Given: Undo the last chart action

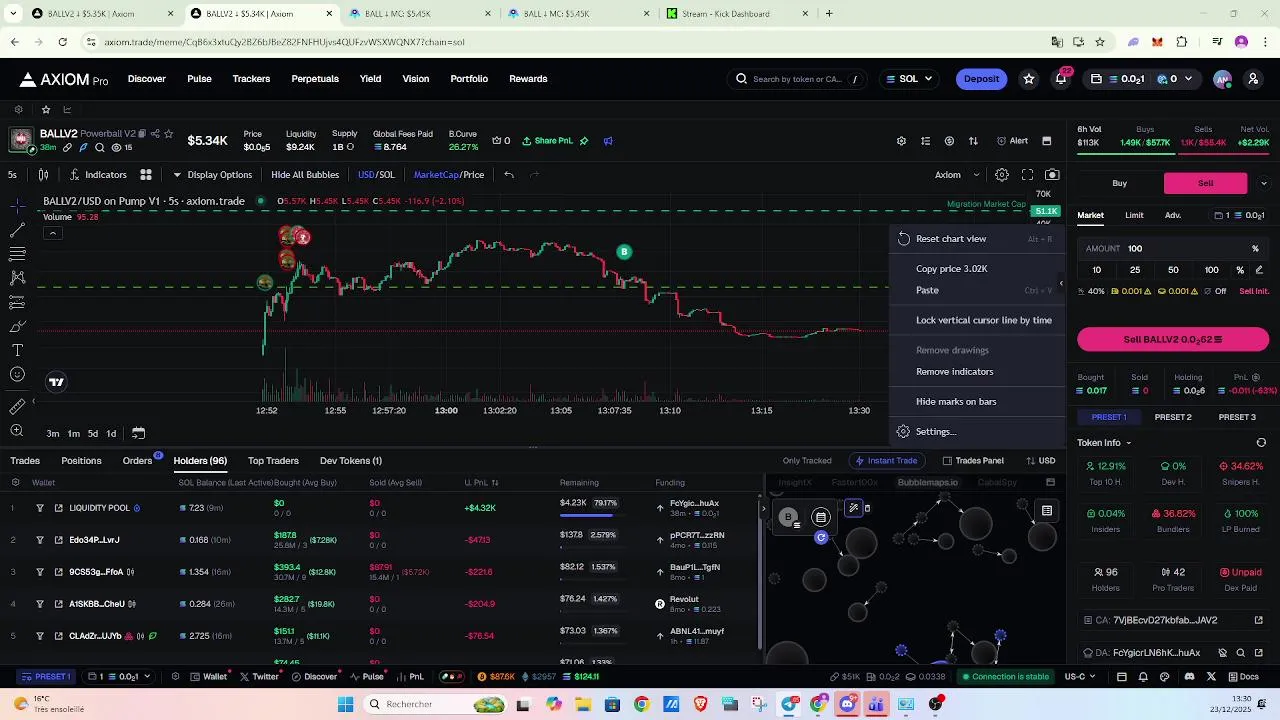Looking at the screenshot, I should tap(509, 175).
